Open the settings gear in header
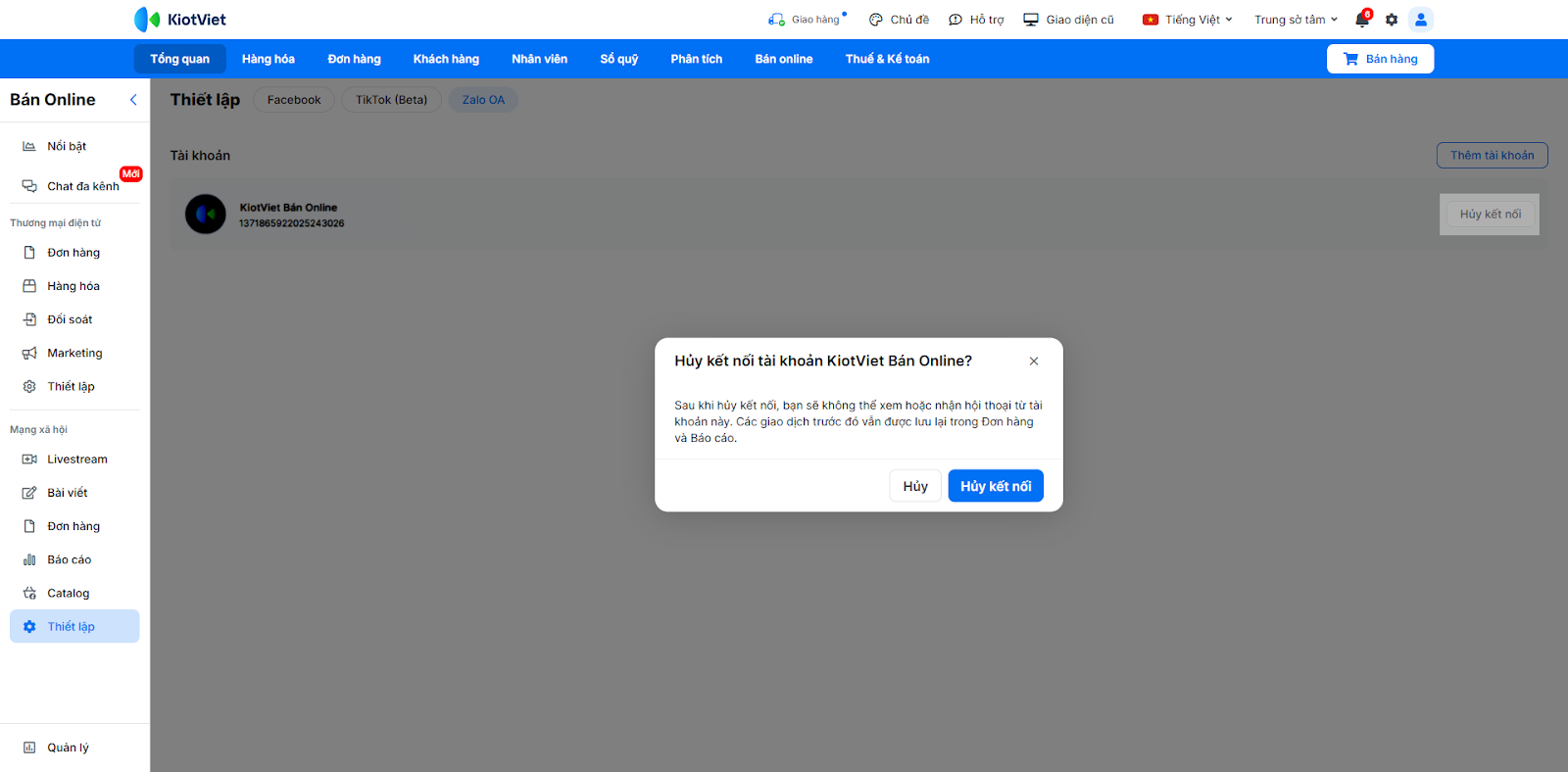Viewport: 1568px width, 772px height. pos(1392,20)
